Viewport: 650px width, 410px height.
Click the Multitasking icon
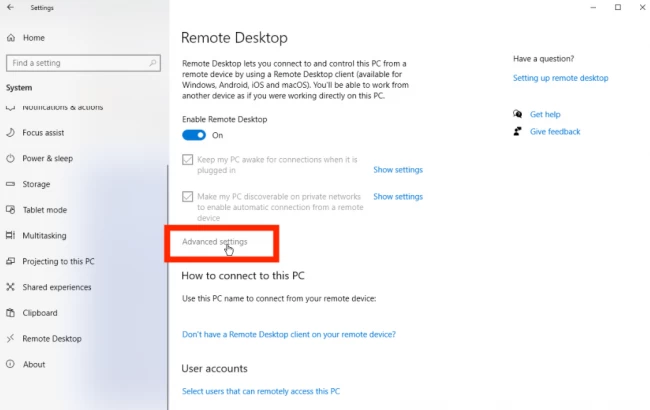coord(10,235)
